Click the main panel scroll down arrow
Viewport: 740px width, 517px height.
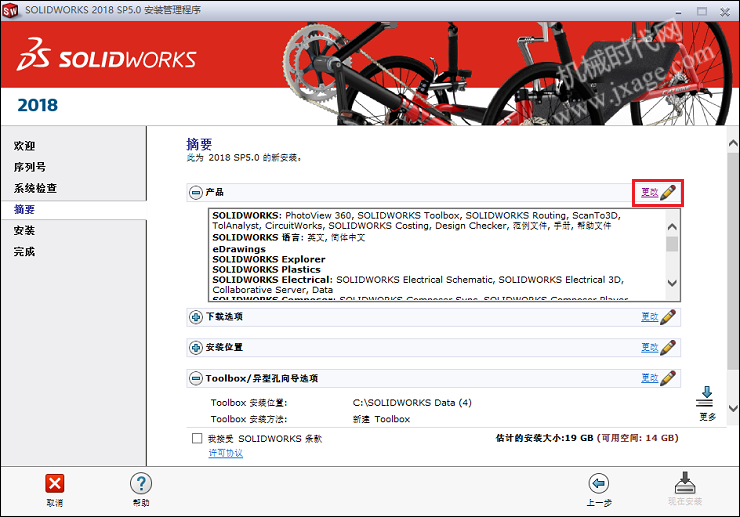[733, 408]
